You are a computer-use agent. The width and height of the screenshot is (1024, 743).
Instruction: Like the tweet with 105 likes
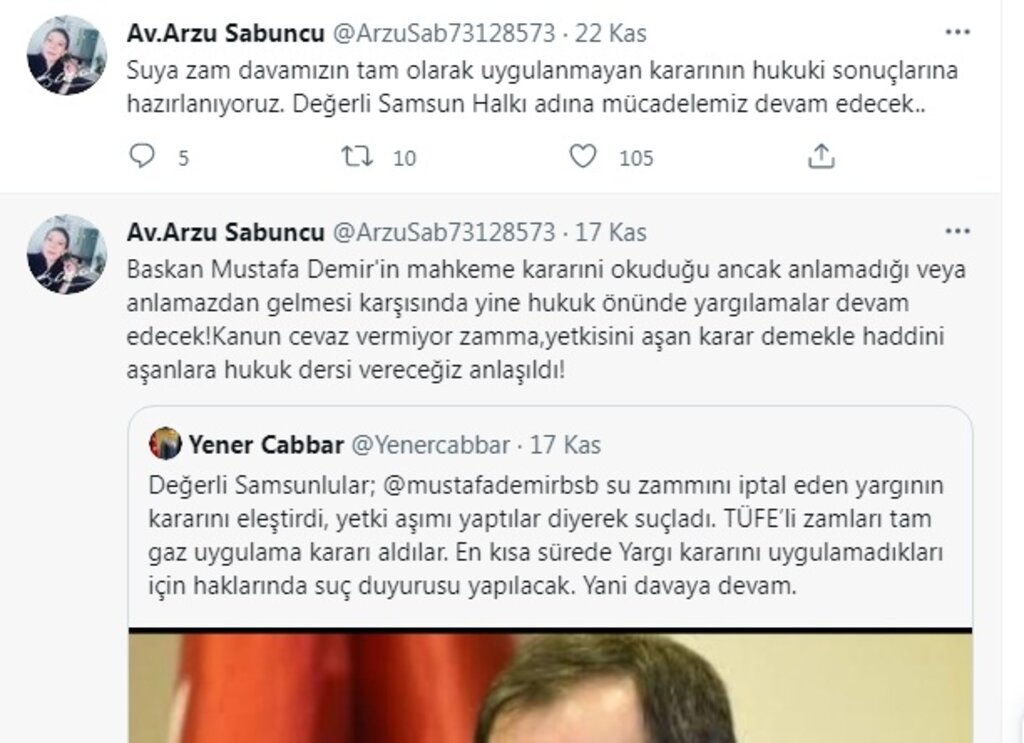[x=583, y=156]
